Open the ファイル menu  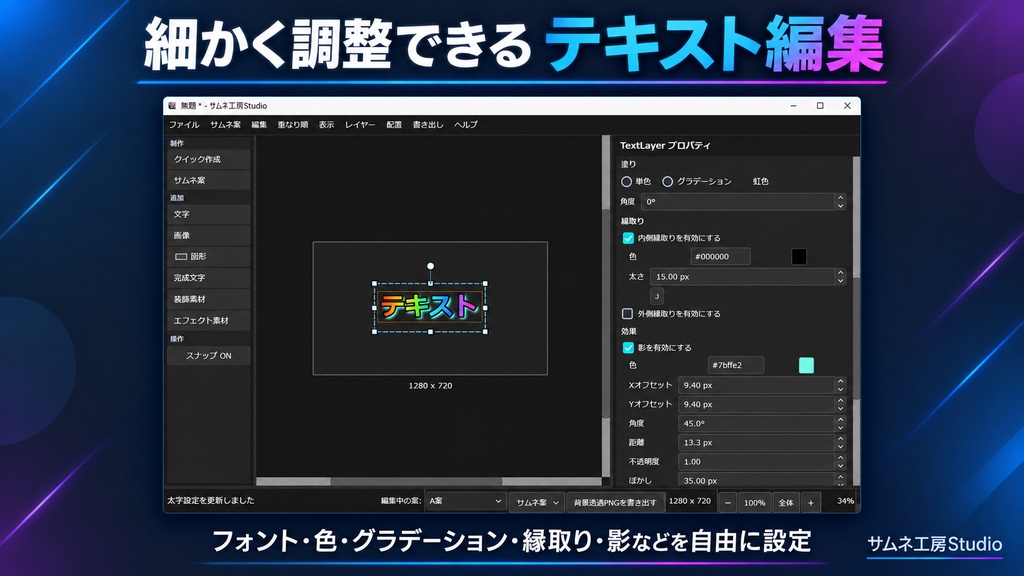[184, 125]
